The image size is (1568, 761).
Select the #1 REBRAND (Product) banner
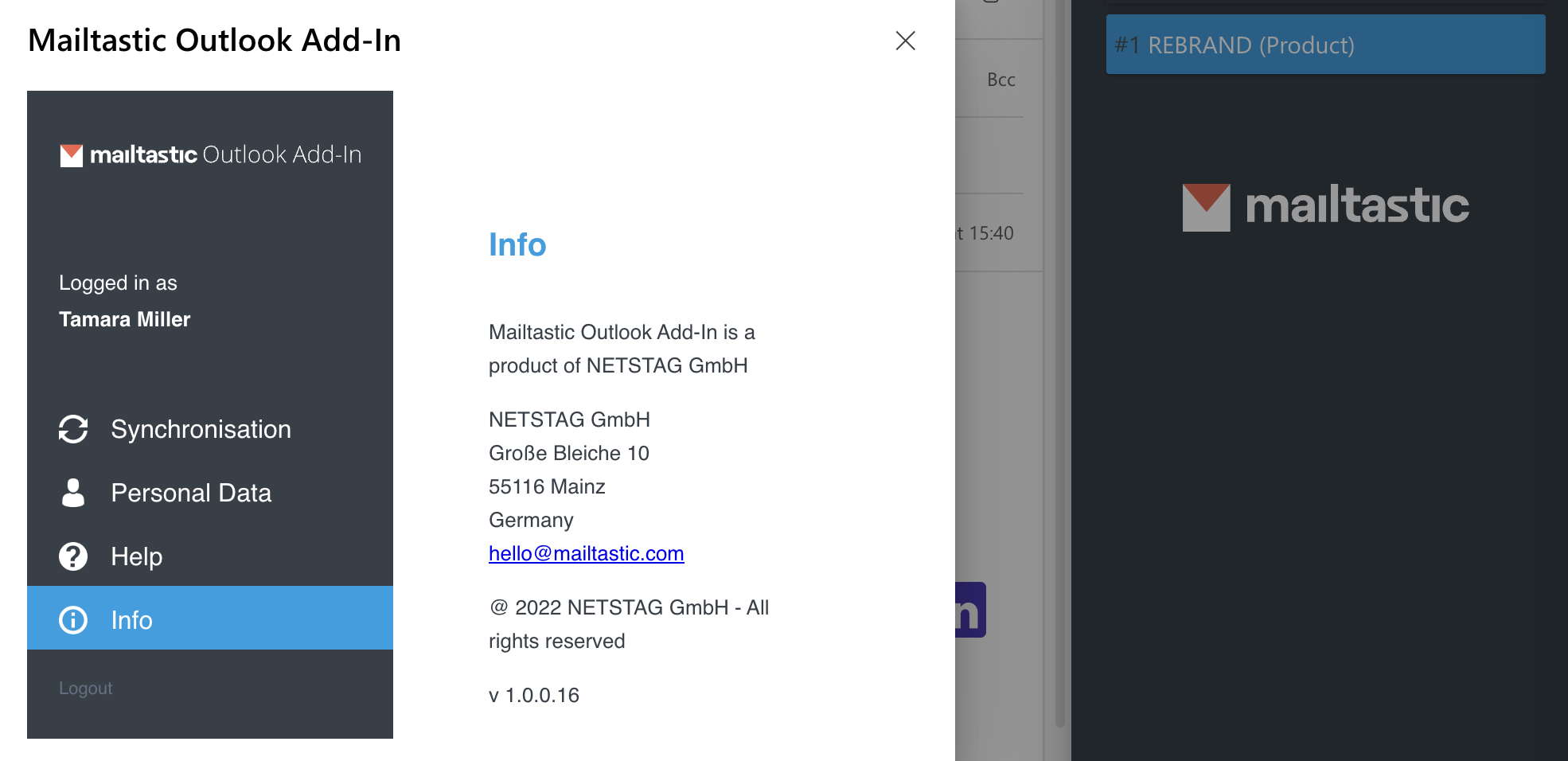click(x=1326, y=45)
